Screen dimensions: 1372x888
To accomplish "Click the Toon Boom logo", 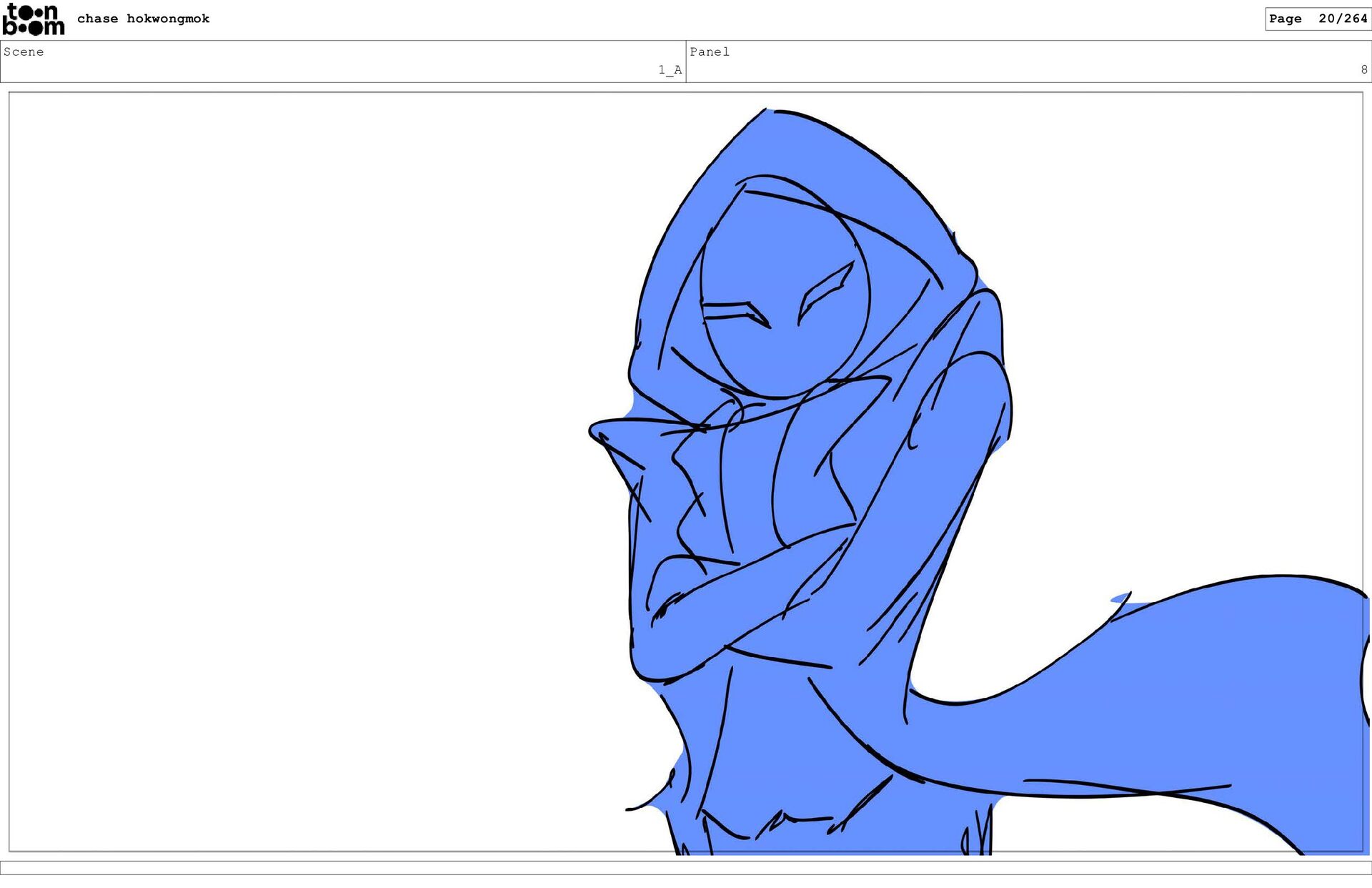I will coord(33,19).
